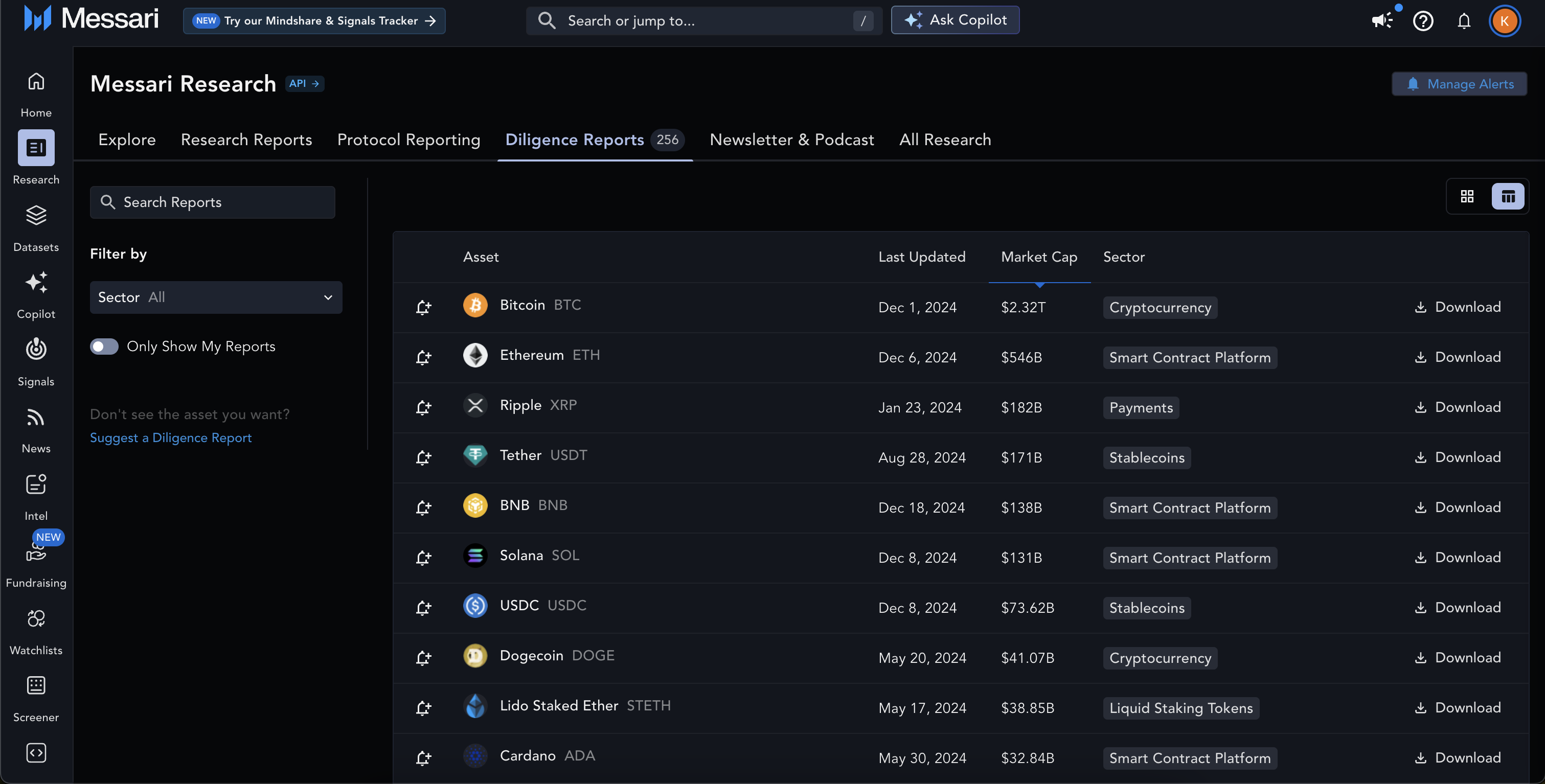Screen dimensions: 1545x784
Task: Open Newsletter & Podcast tab
Action: pyautogui.click(x=792, y=140)
